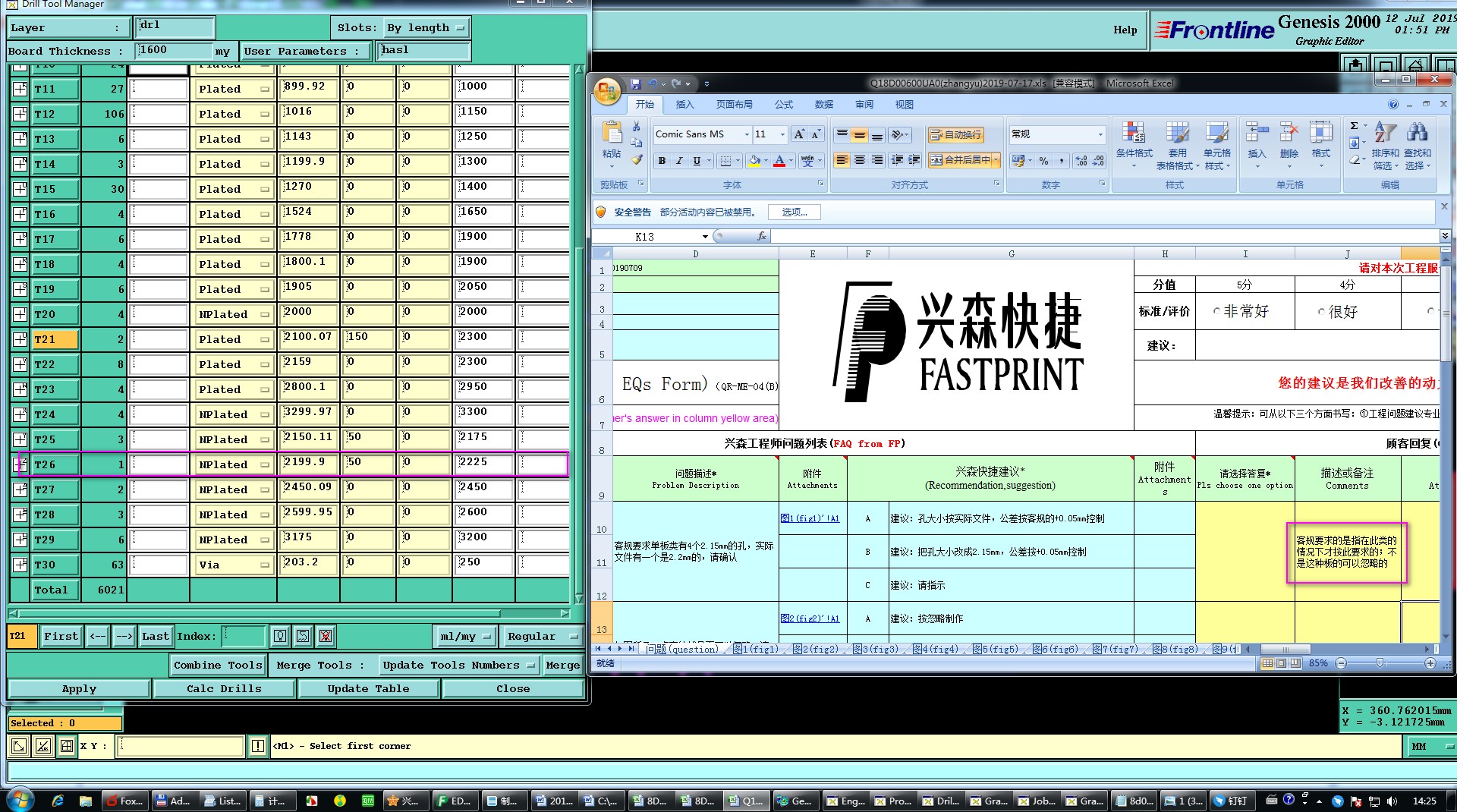Click the Format Painter brush icon

pyautogui.click(x=637, y=159)
